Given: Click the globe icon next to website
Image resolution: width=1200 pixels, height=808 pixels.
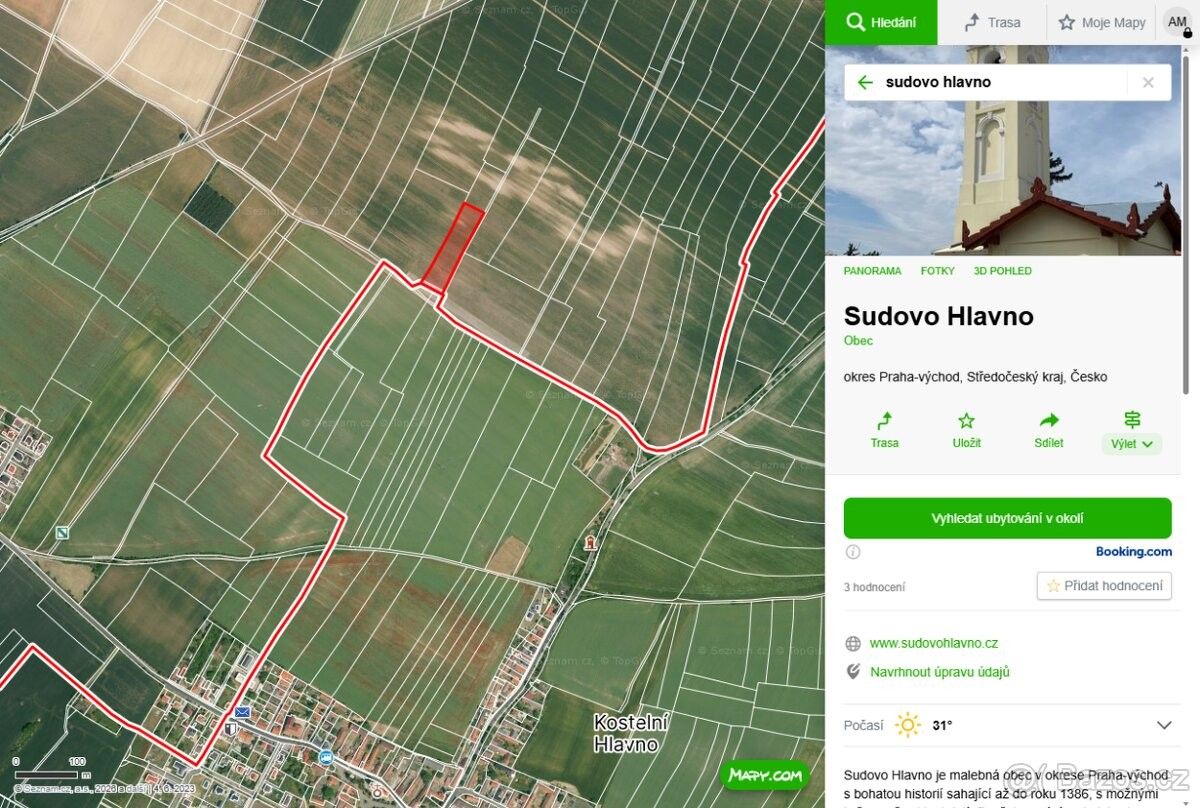Looking at the screenshot, I should tap(853, 643).
